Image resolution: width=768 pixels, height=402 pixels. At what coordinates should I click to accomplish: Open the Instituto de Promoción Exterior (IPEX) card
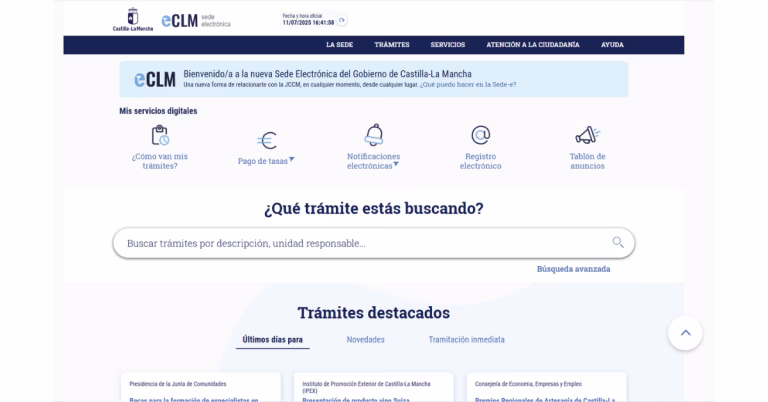tap(374, 387)
